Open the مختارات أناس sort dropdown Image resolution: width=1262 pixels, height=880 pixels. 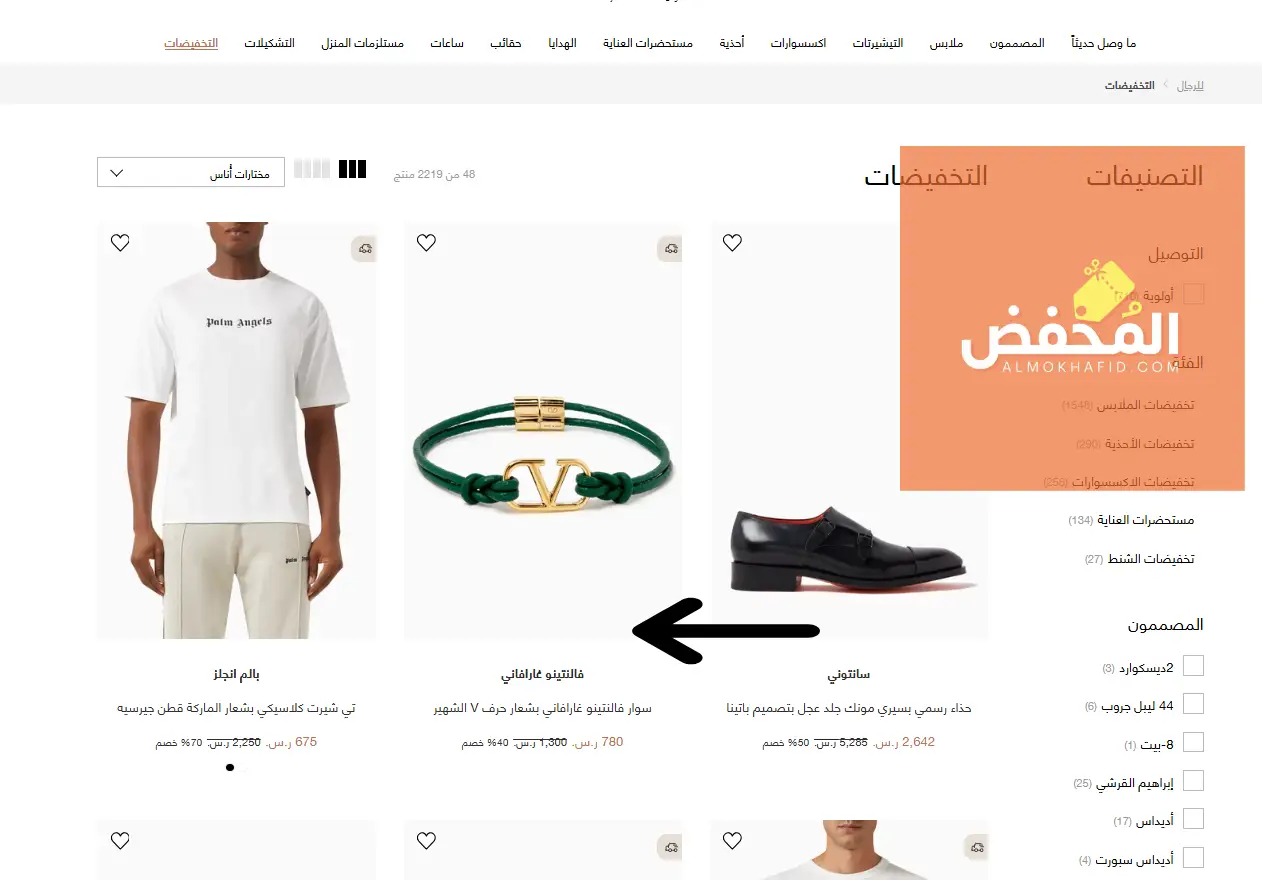coord(191,172)
